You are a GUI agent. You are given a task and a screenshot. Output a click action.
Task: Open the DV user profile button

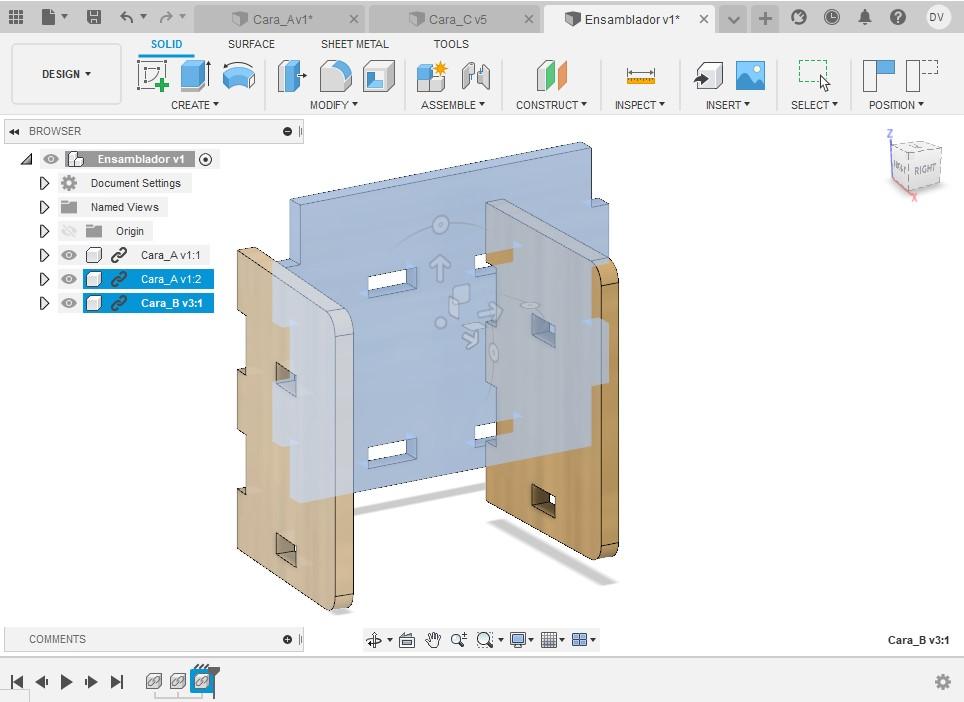pyautogui.click(x=936, y=17)
